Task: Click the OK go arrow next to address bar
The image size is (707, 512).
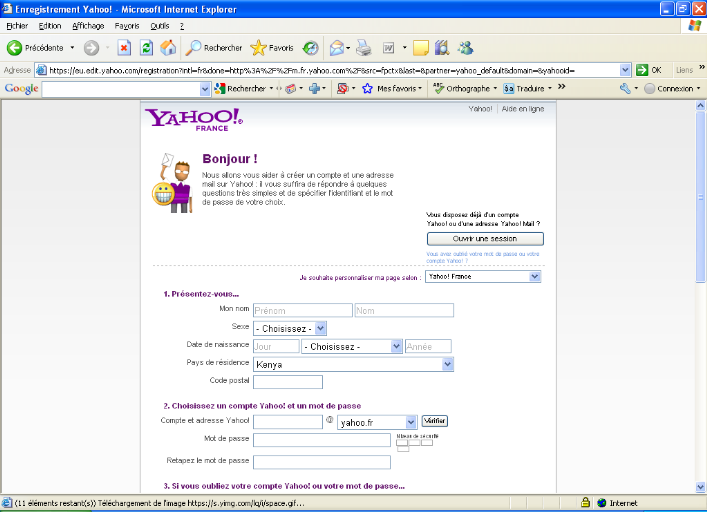Action: click(642, 70)
